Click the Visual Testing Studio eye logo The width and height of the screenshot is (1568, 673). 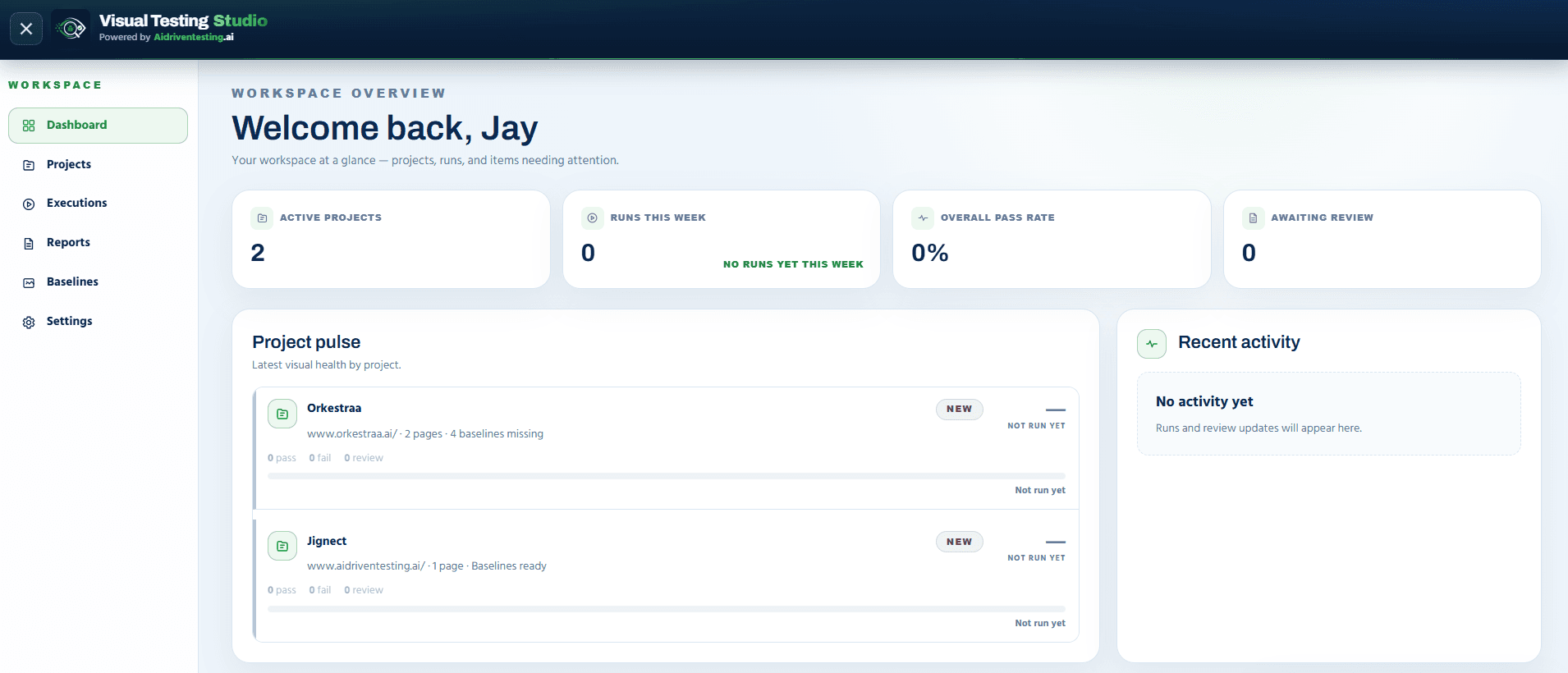pos(71,29)
